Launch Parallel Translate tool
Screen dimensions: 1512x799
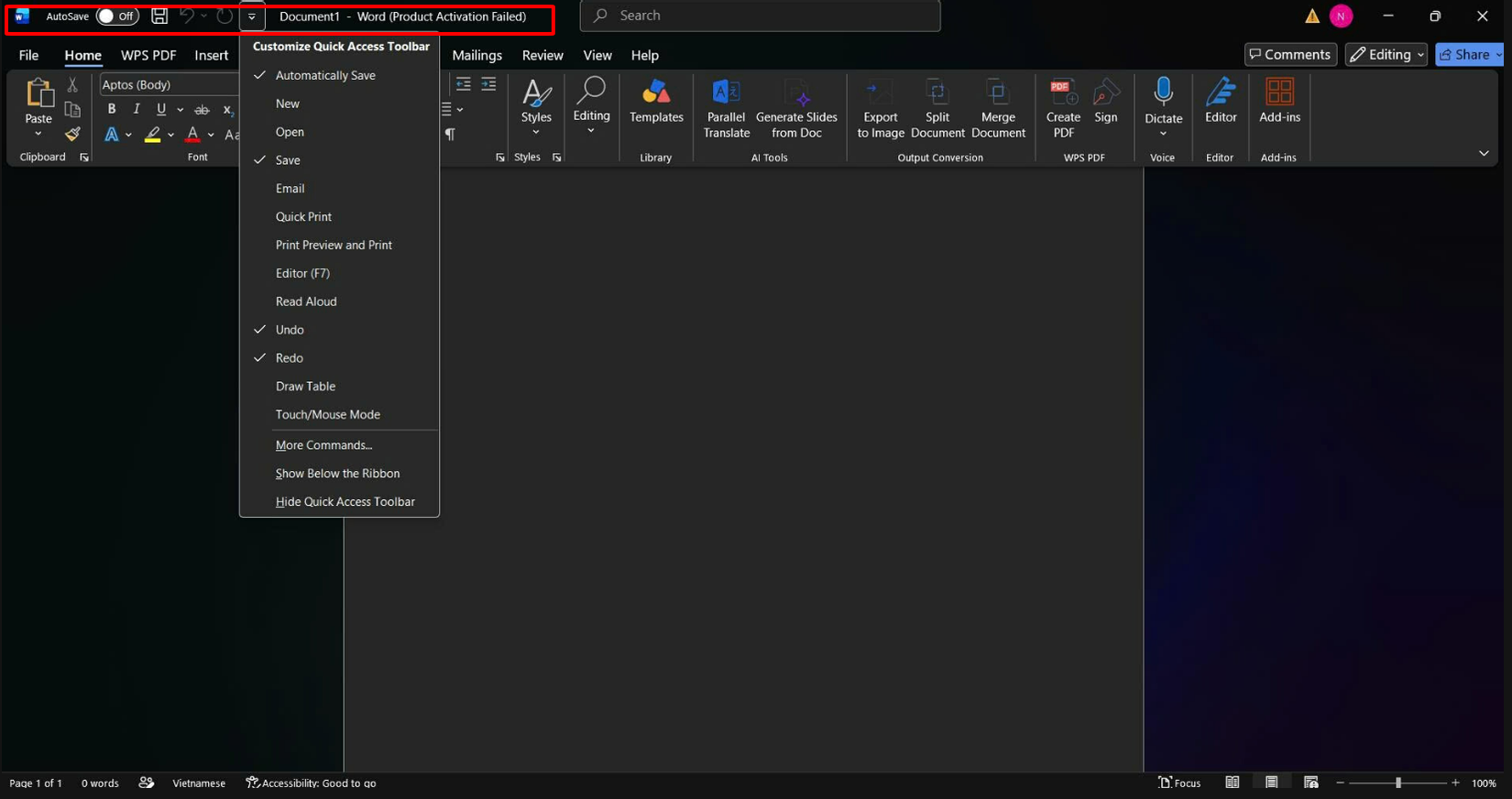(x=727, y=109)
